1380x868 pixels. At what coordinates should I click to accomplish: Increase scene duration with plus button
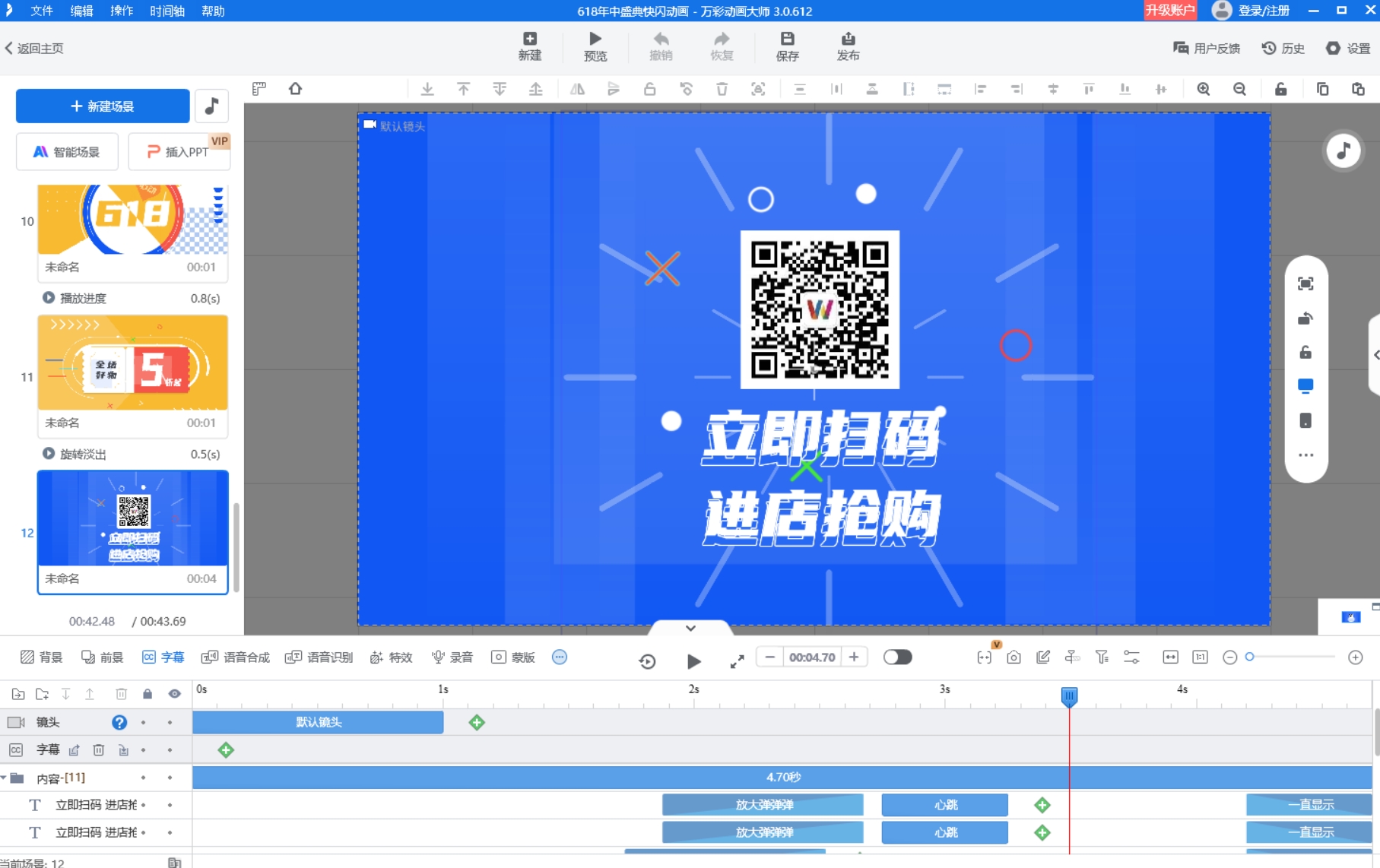[854, 657]
